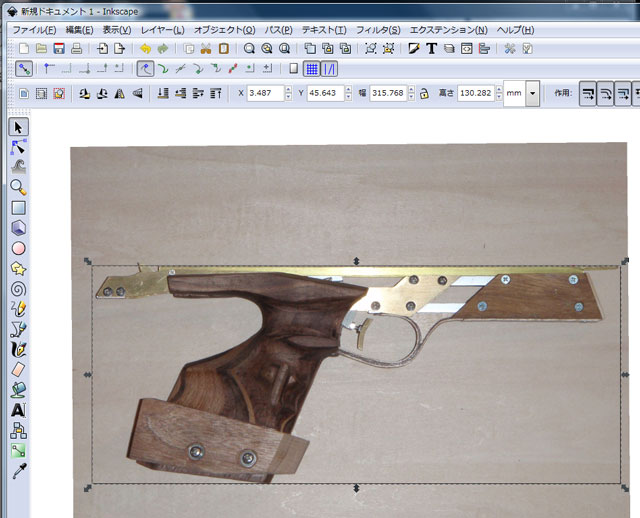Open the XML editor
This screenshot has height=518, width=640.
pyautogui.click(x=467, y=49)
